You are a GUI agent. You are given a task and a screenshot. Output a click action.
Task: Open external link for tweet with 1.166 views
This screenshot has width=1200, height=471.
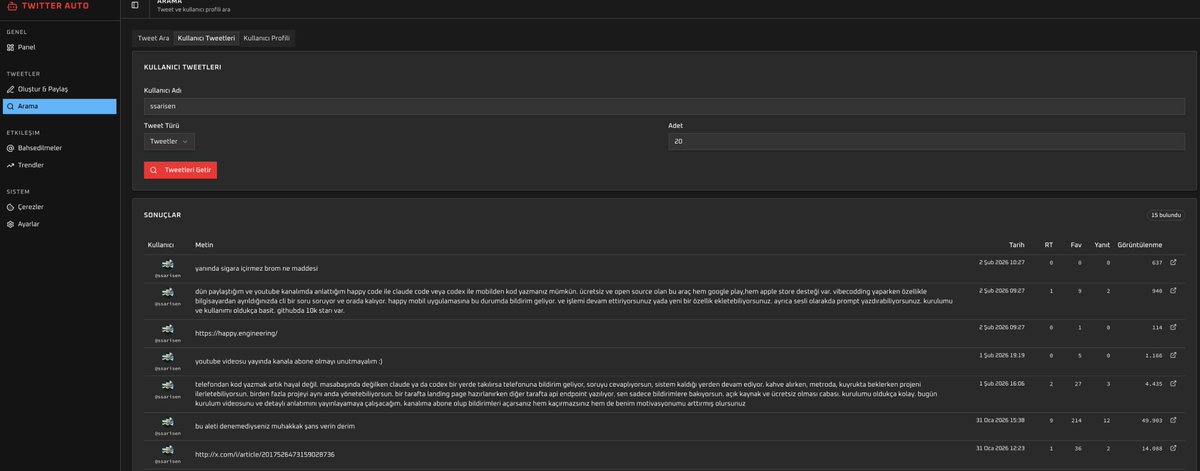point(1174,355)
